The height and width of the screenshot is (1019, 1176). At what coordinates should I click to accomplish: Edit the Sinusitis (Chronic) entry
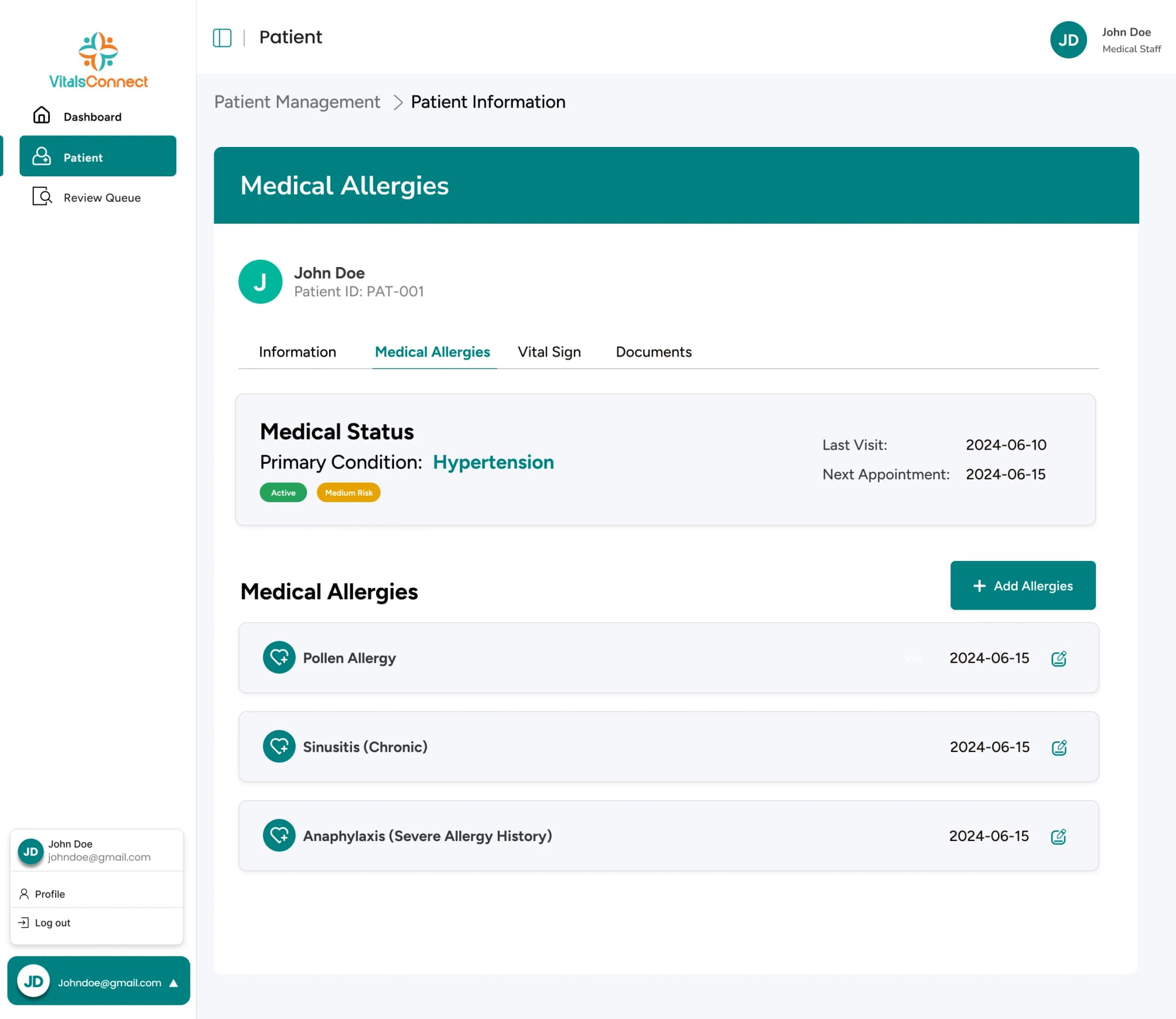pos(1059,747)
